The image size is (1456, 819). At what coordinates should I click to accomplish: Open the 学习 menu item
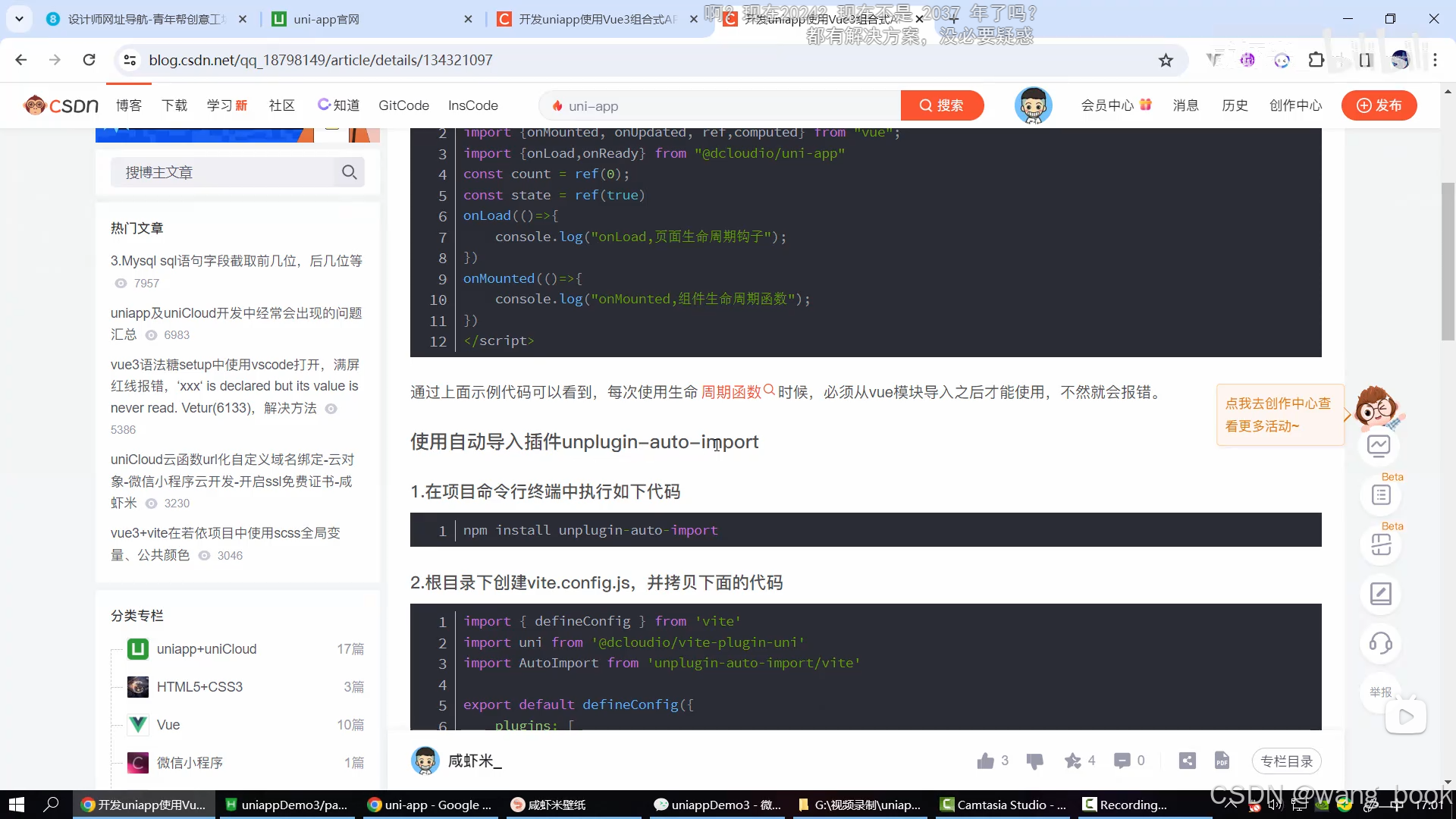click(x=227, y=105)
